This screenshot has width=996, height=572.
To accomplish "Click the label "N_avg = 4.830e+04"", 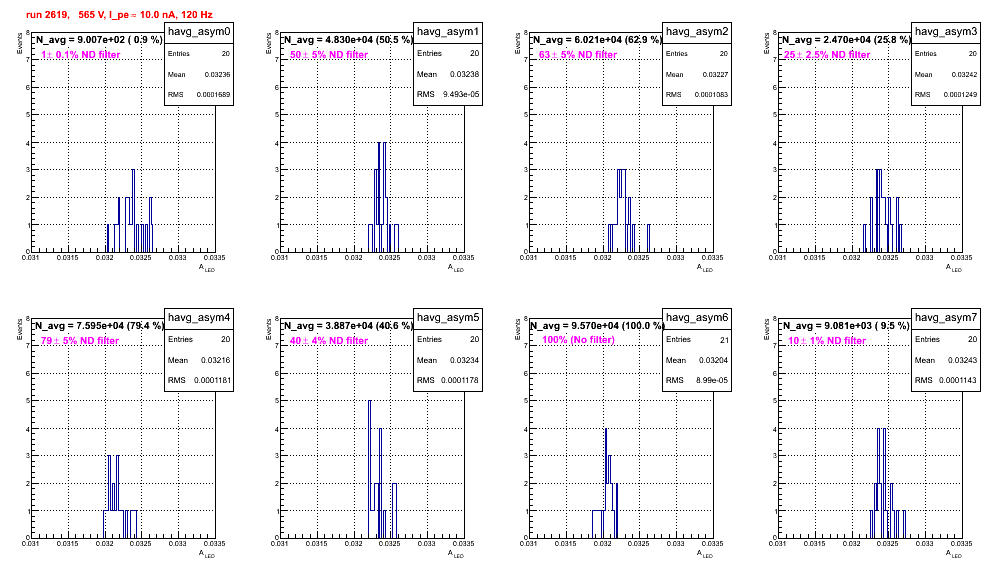I will (x=328, y=40).
